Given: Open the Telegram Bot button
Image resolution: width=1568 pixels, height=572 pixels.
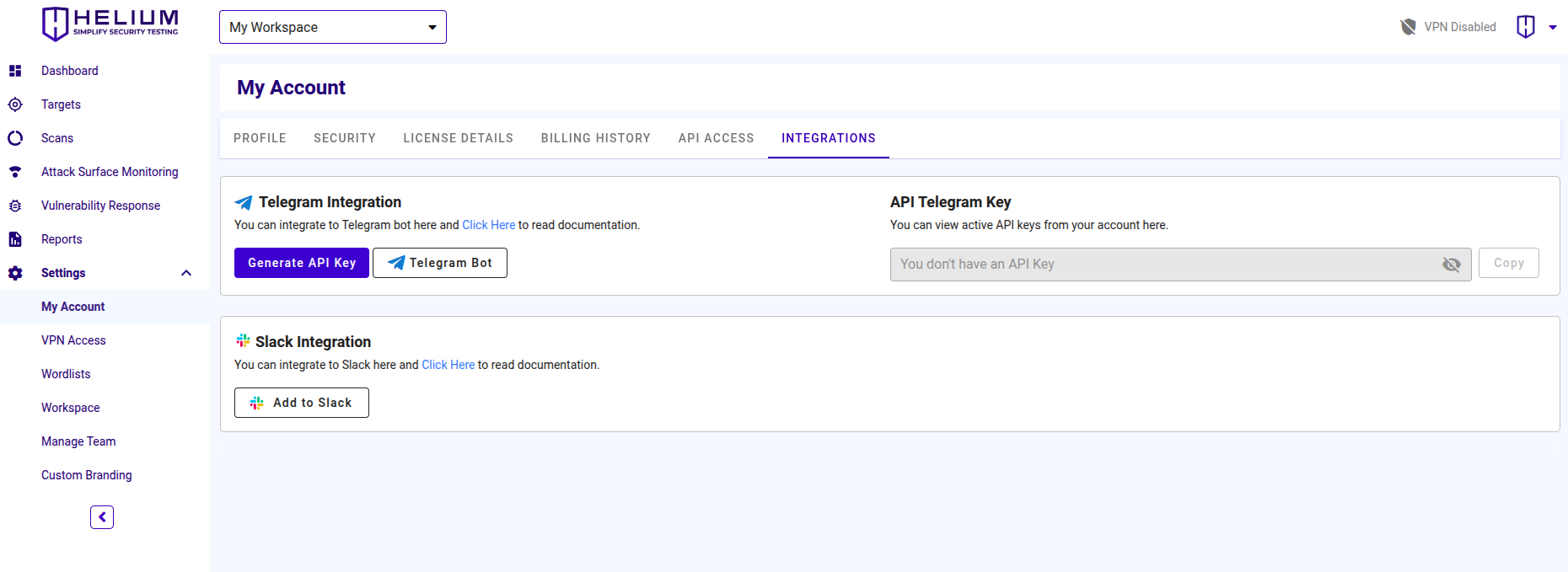Looking at the screenshot, I should coord(440,263).
